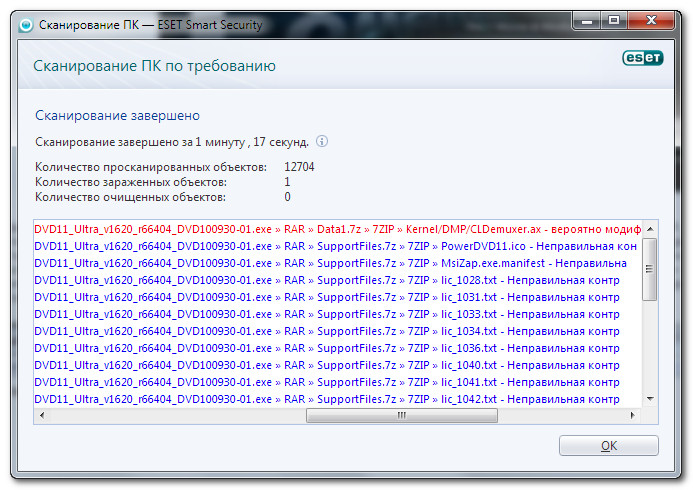The height and width of the screenshot is (490, 693).
Task: Select the PowerDVD11.ico log row
Action: tap(338, 246)
